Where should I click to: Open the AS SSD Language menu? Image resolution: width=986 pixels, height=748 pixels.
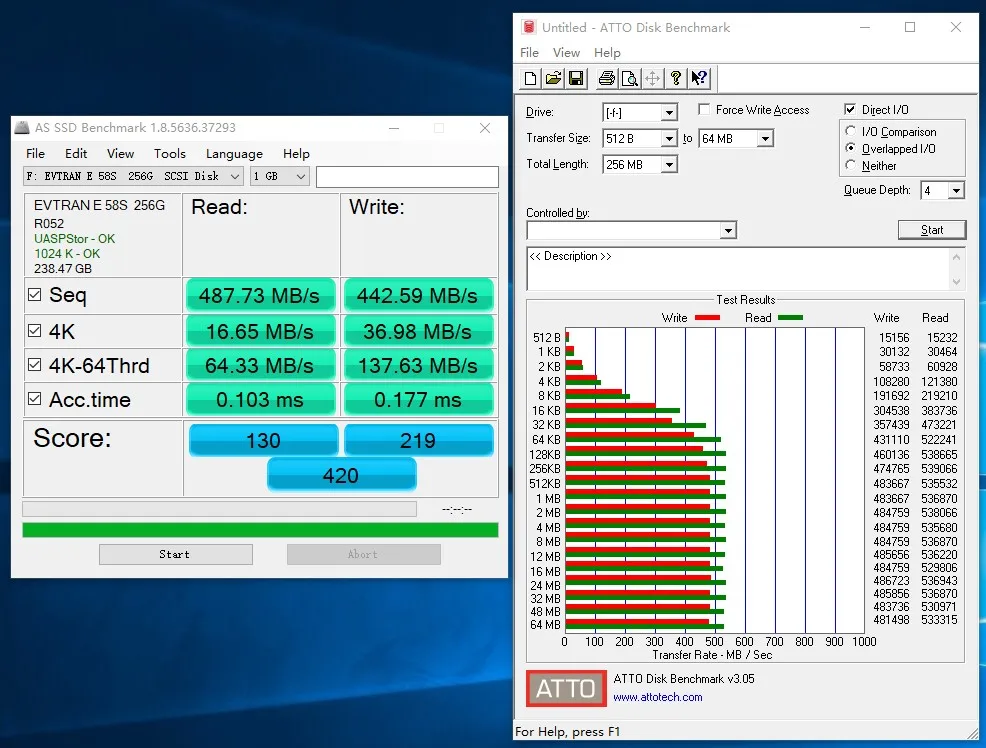coord(234,154)
